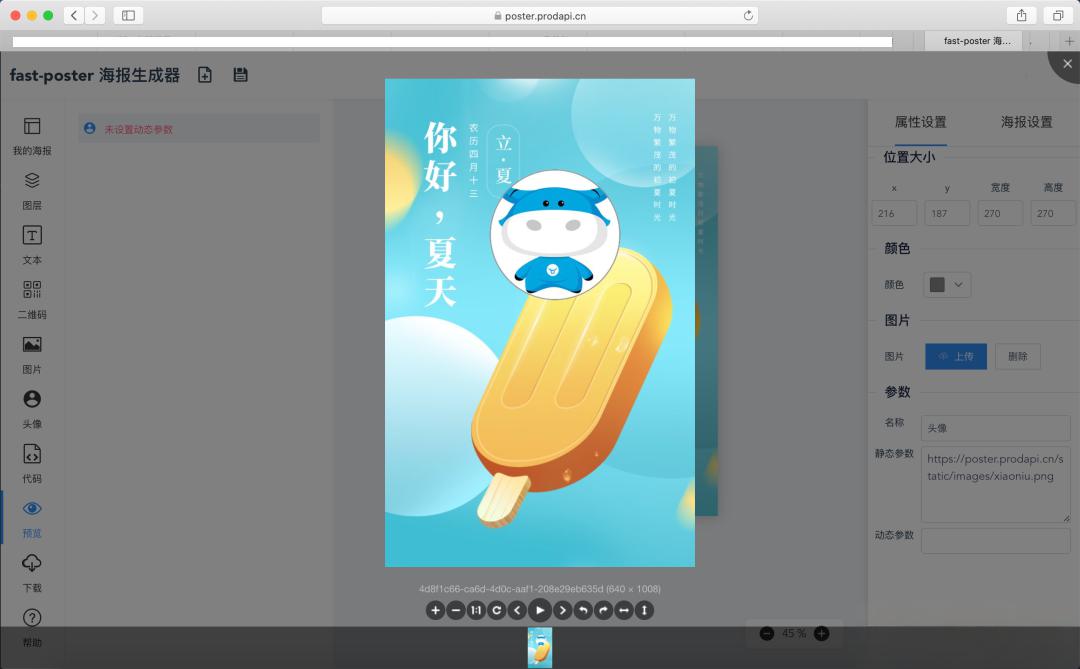The width and height of the screenshot is (1080, 669).
Task: Add a 文本 text element
Action: coord(32,245)
